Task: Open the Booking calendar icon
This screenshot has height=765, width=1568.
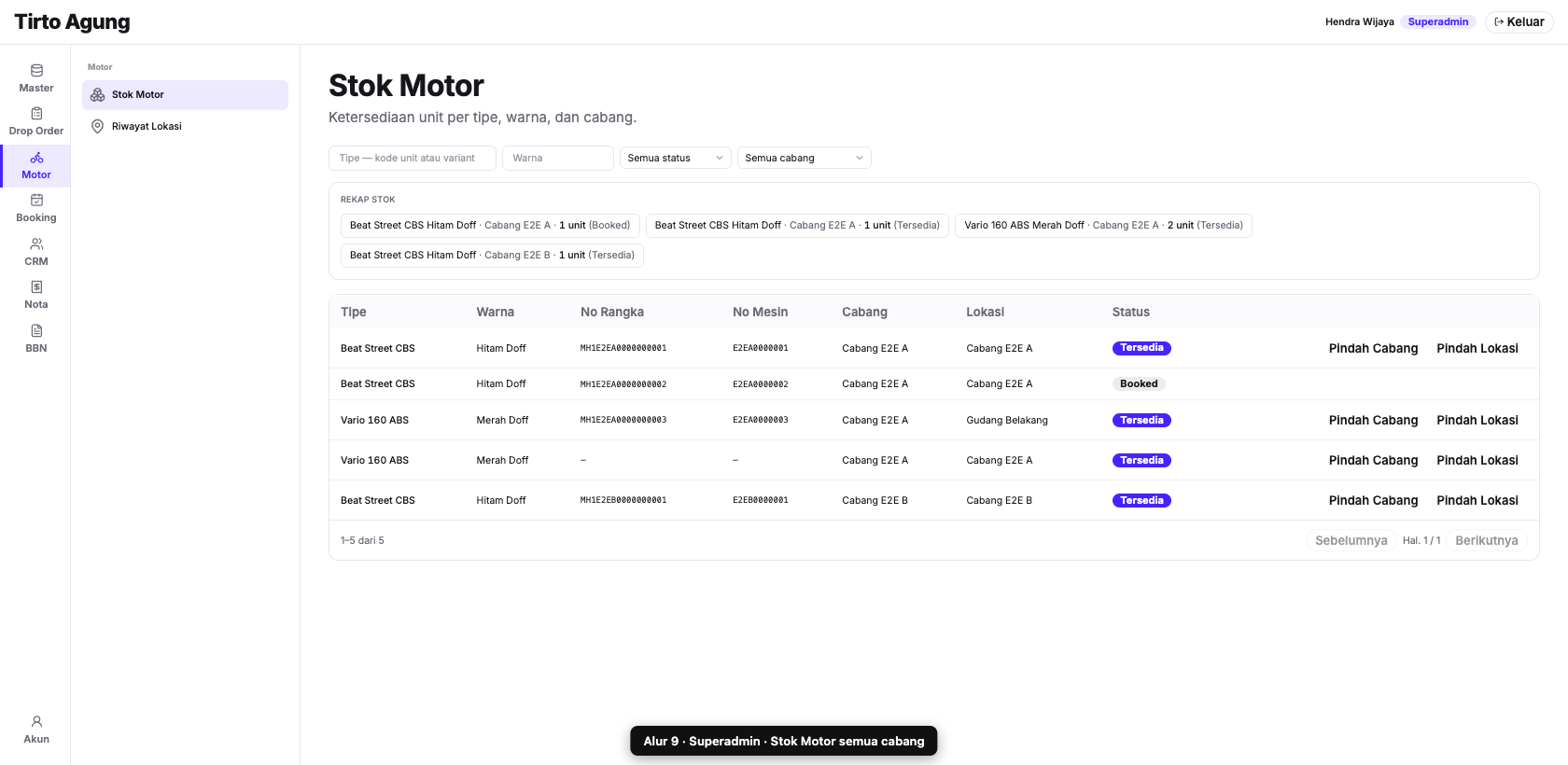Action: [36, 201]
